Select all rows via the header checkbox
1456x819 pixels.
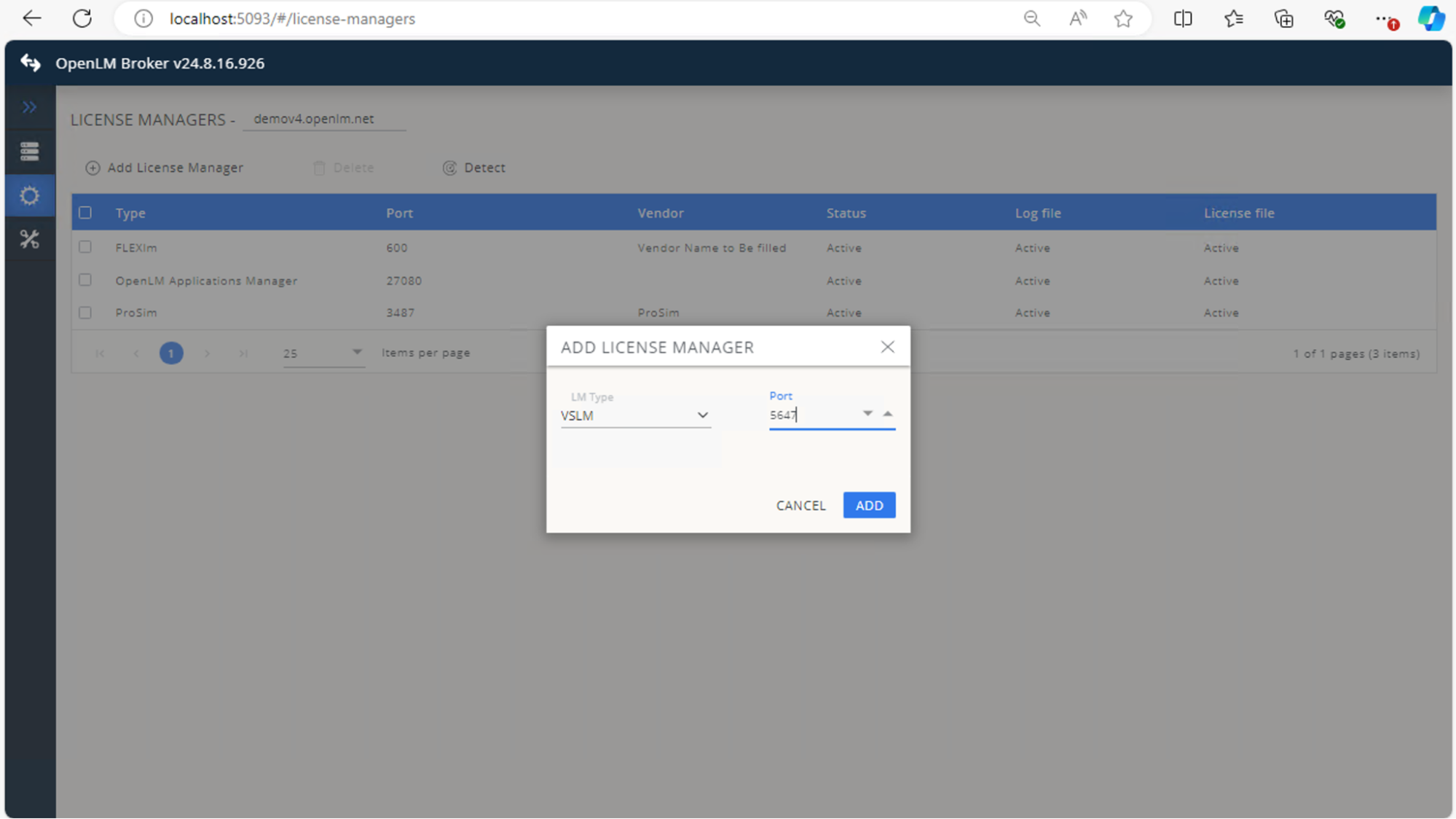85,212
